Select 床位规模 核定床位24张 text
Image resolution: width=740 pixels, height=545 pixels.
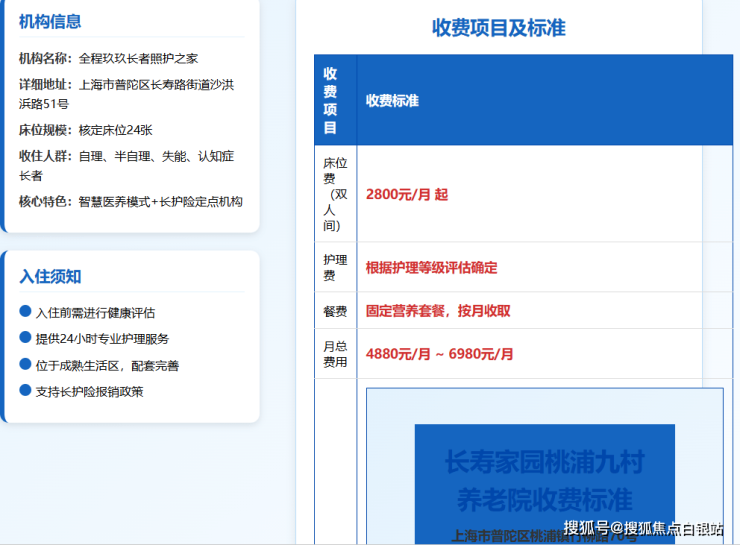point(85,130)
